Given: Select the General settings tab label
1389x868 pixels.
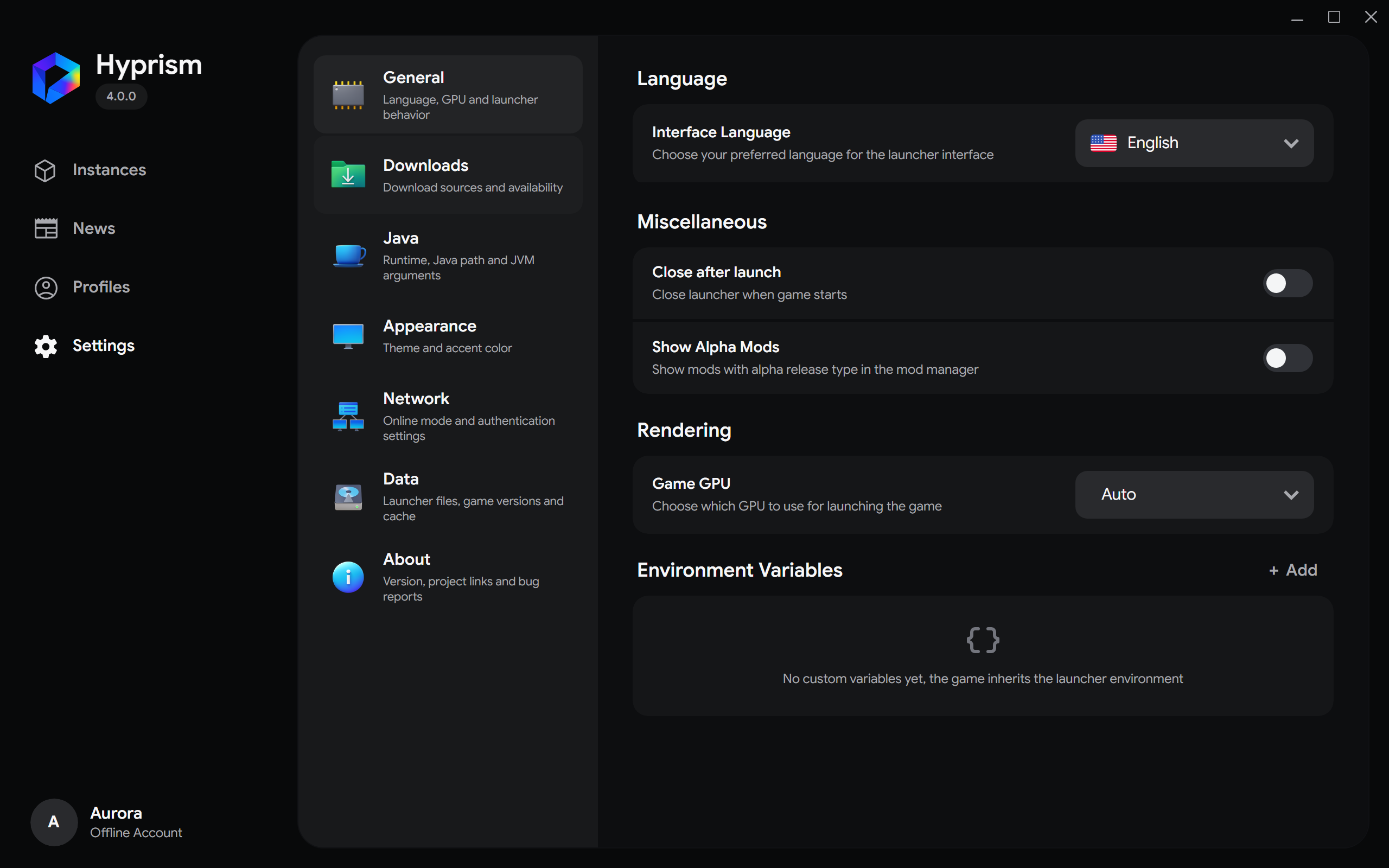Looking at the screenshot, I should pos(413,78).
